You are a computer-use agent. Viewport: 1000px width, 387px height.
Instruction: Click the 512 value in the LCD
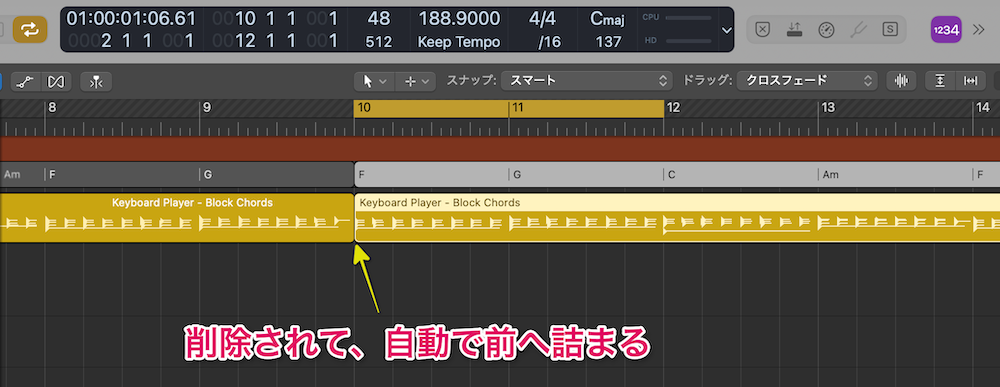(x=379, y=42)
